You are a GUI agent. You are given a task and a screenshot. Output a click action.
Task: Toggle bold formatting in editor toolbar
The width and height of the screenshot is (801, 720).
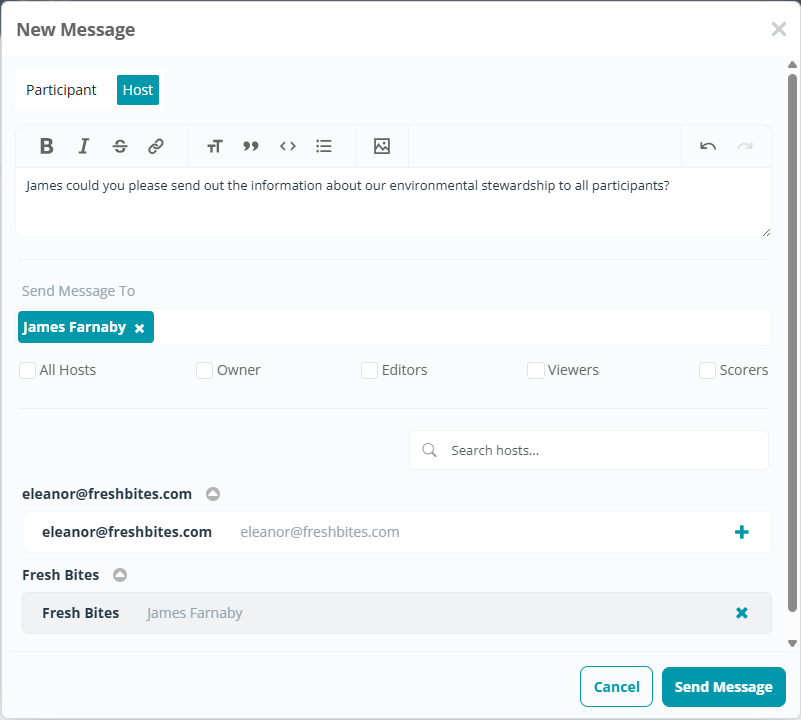(x=46, y=146)
